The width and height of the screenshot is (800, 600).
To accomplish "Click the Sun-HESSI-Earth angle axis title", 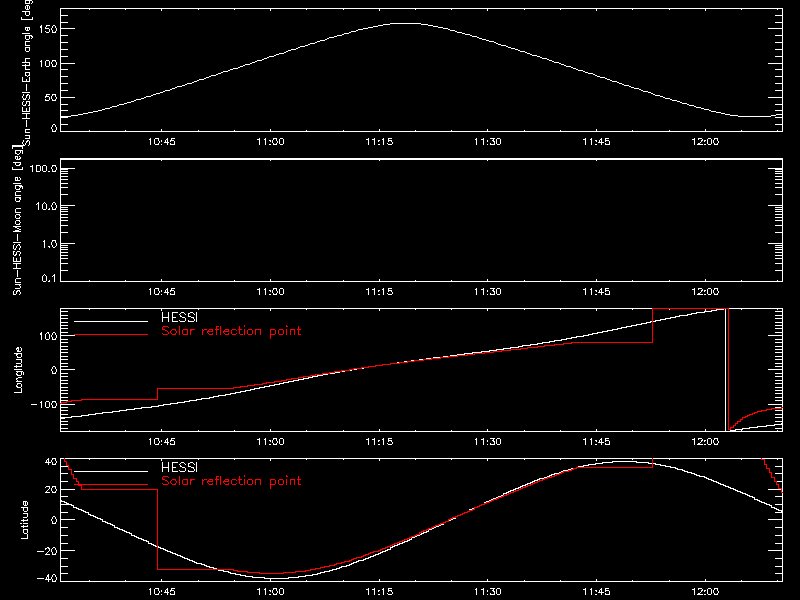I will [28, 72].
